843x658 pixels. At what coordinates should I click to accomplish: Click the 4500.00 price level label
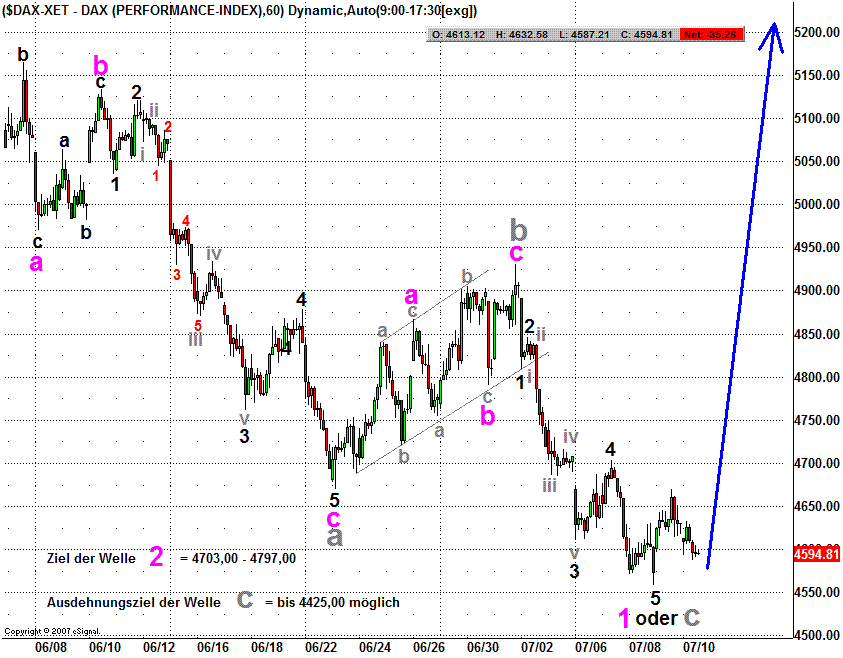coord(817,636)
